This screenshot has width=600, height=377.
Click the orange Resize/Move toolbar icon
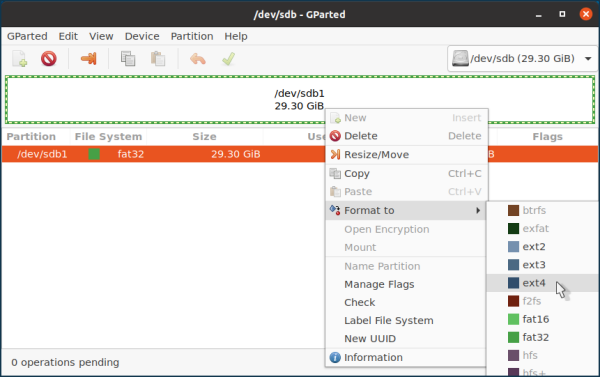click(88, 59)
